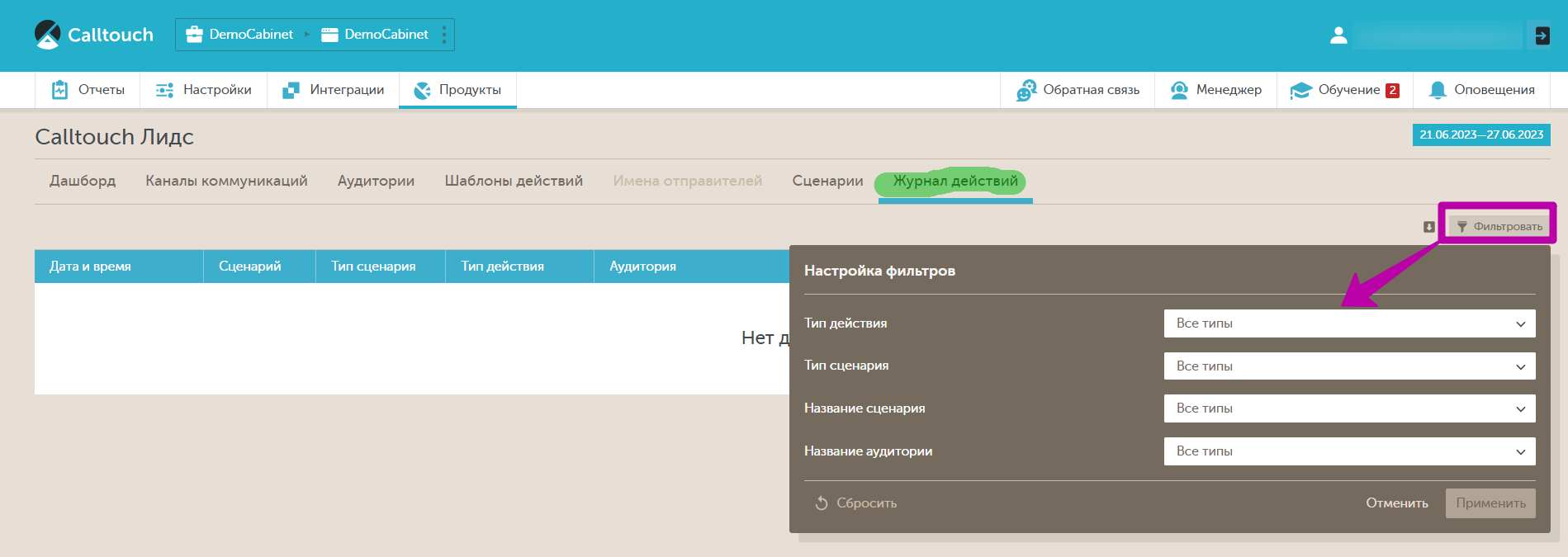The width and height of the screenshot is (1568, 557).
Task: Click the Обратная связь headset icon
Action: click(x=1026, y=90)
